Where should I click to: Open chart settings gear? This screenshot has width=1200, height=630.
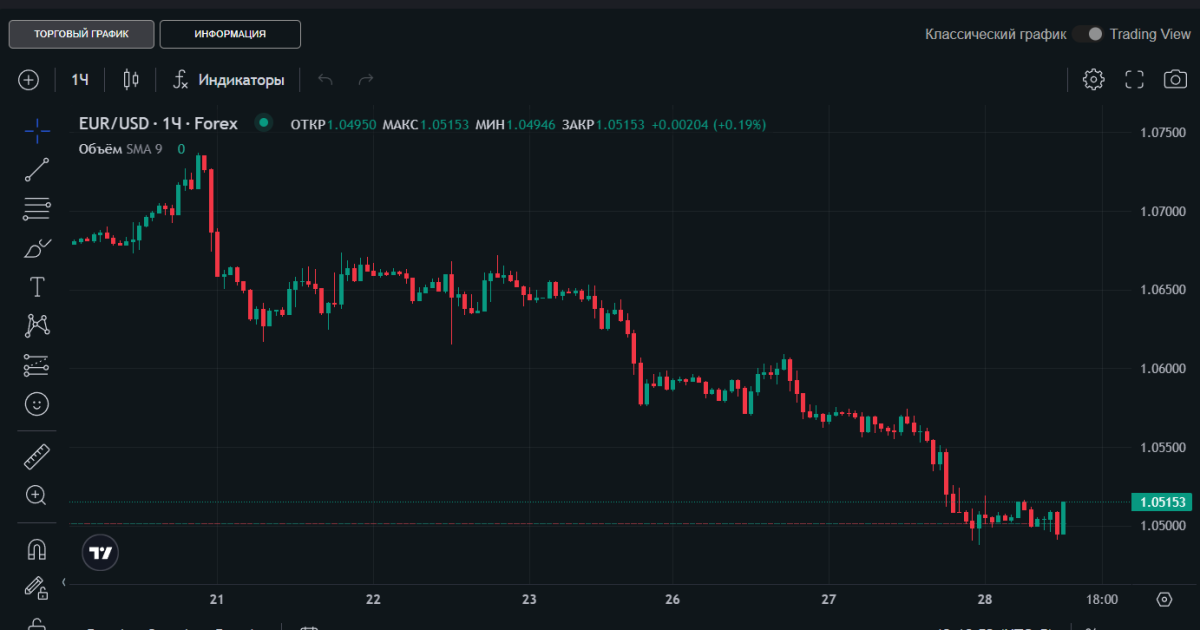click(1094, 79)
